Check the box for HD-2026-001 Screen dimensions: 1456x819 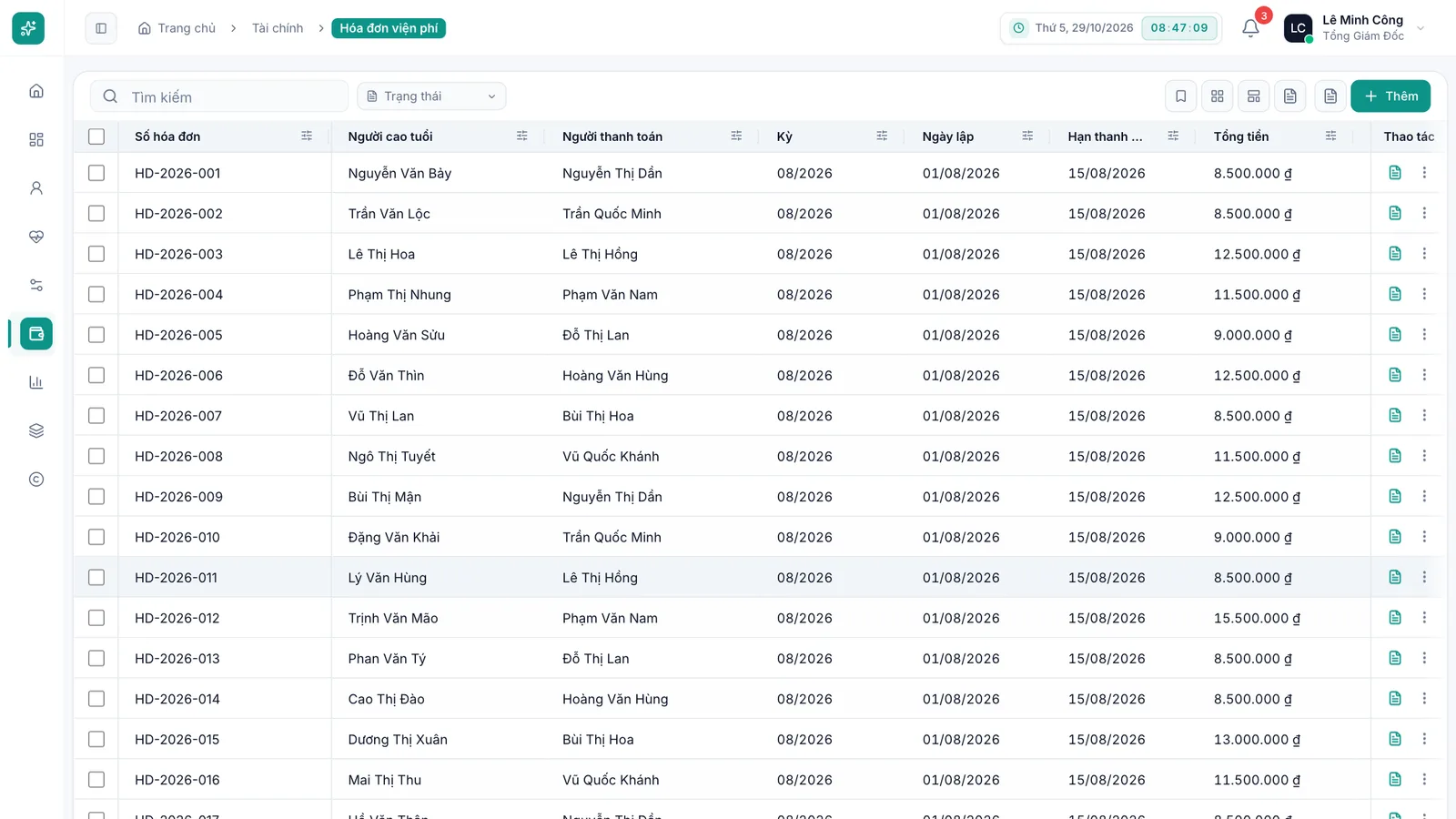[96, 173]
